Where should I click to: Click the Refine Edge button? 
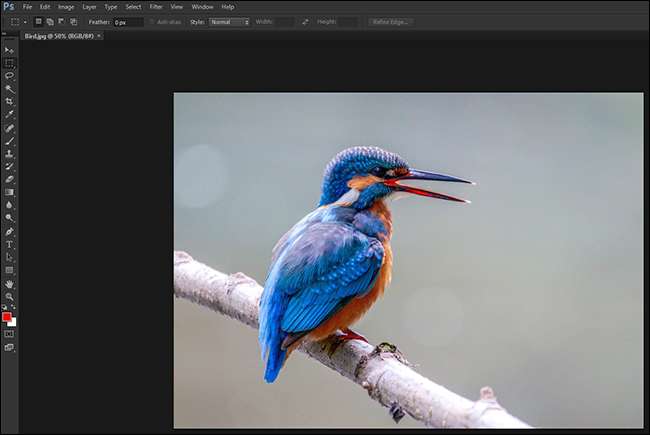(390, 21)
